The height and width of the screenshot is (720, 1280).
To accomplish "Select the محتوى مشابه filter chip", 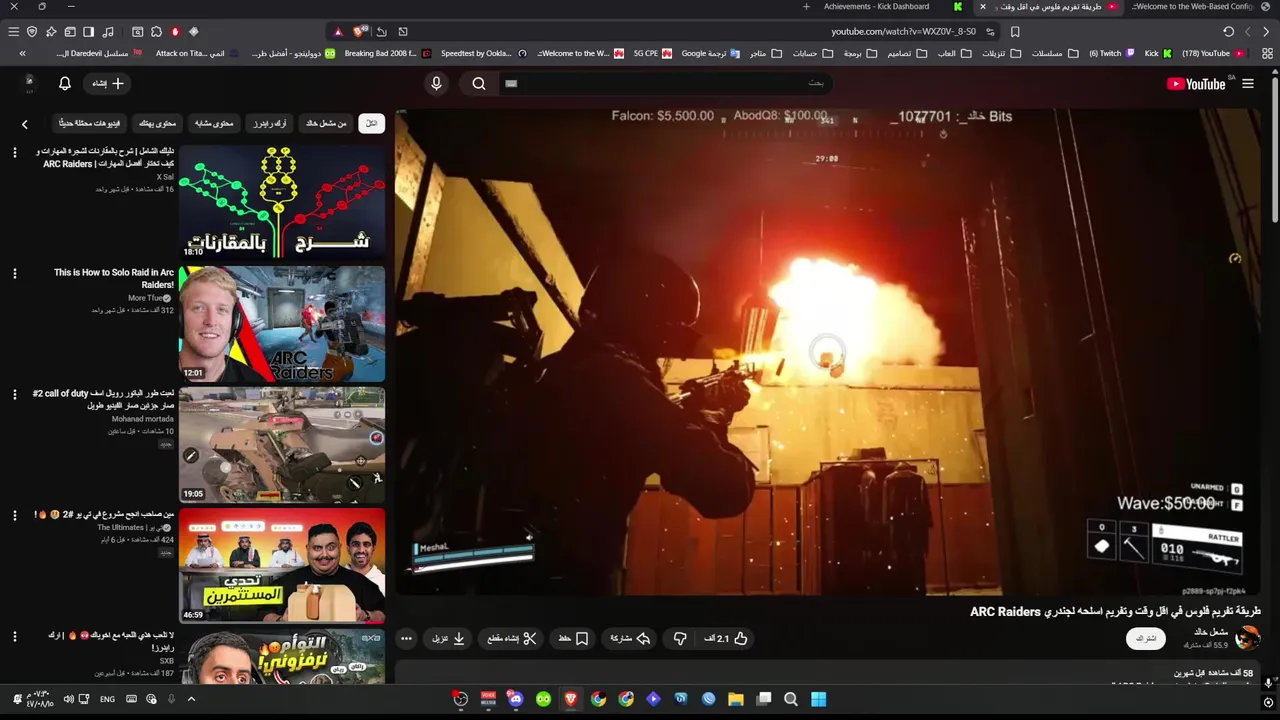I will (214, 123).
